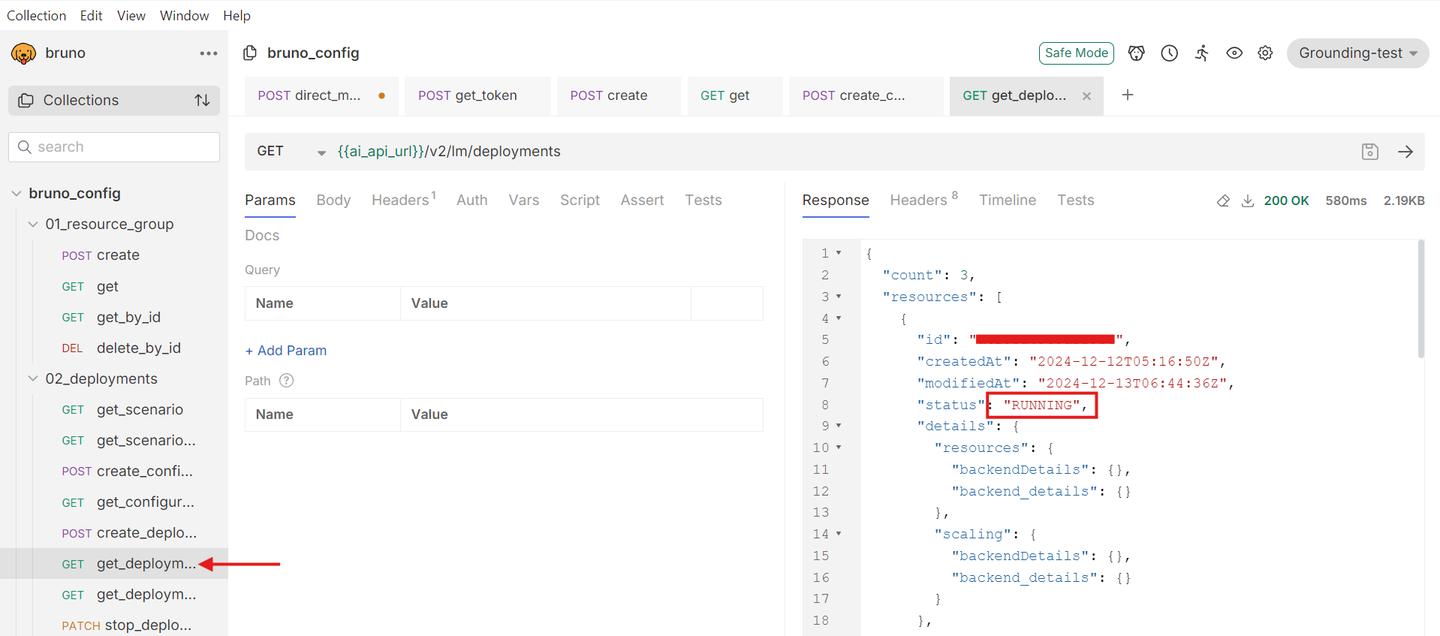Open the Collection menu

pyautogui.click(x=37, y=16)
